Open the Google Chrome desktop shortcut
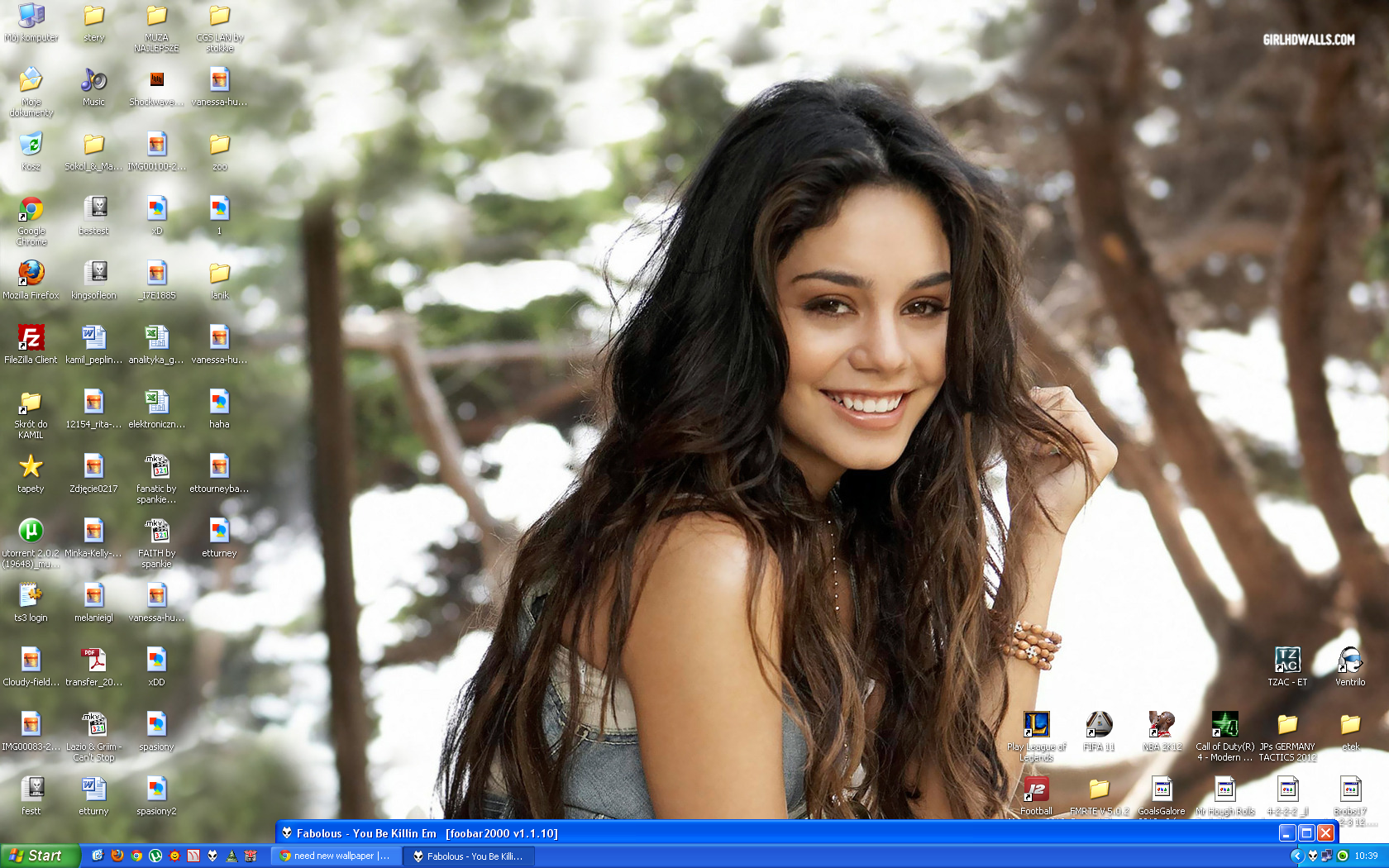 pos(31,210)
